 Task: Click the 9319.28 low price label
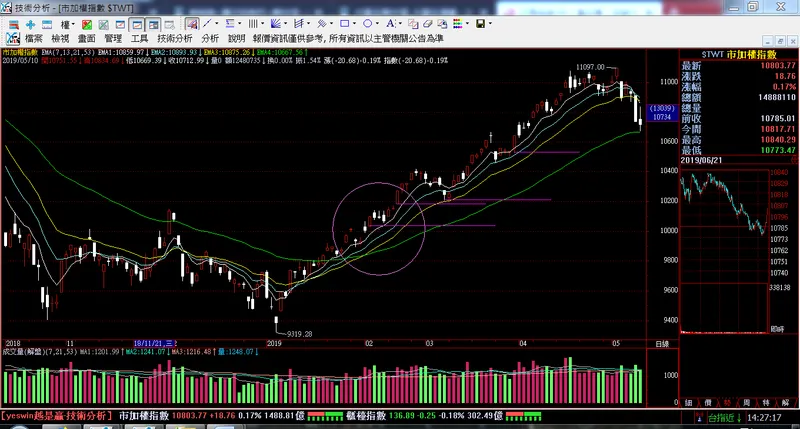(299, 334)
